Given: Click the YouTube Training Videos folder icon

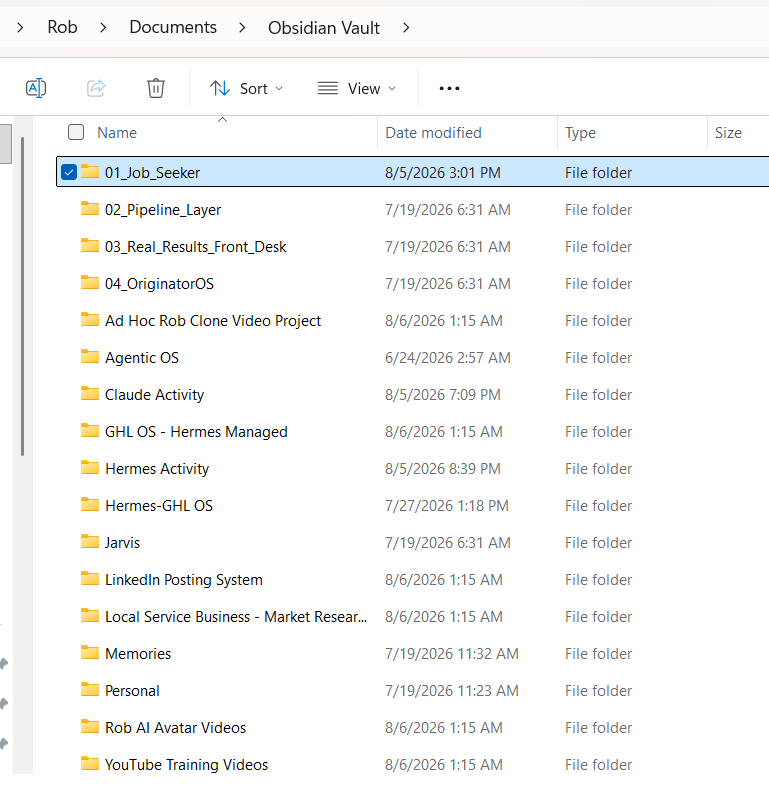Looking at the screenshot, I should point(90,764).
